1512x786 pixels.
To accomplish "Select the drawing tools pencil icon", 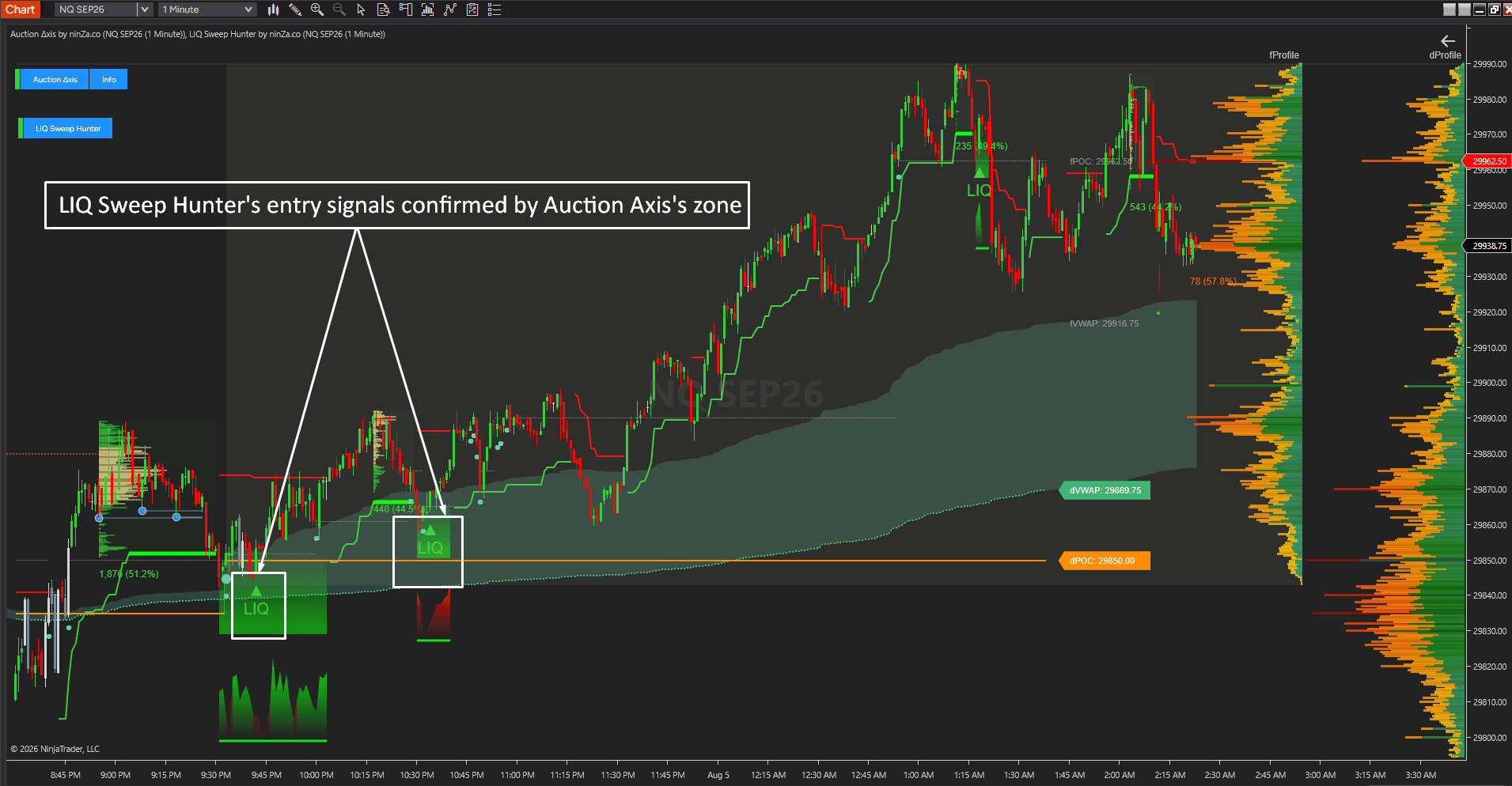I will pyautogui.click(x=295, y=9).
